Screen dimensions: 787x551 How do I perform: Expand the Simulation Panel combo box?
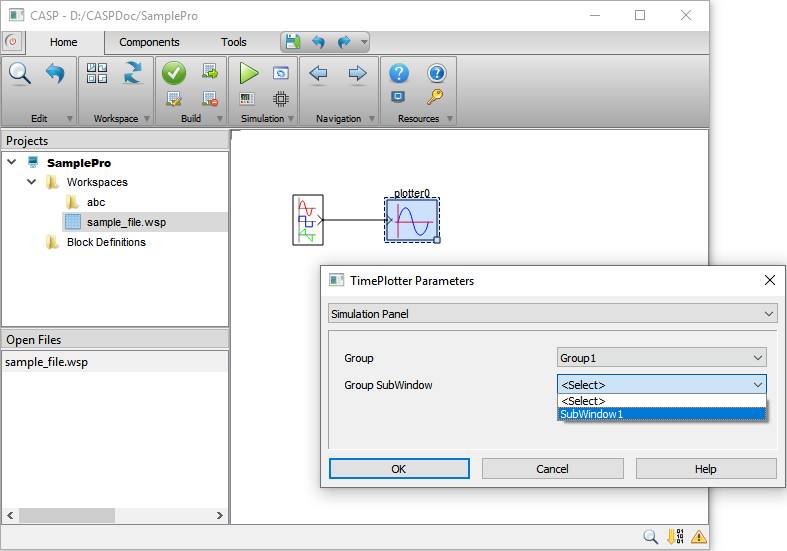click(x=553, y=314)
